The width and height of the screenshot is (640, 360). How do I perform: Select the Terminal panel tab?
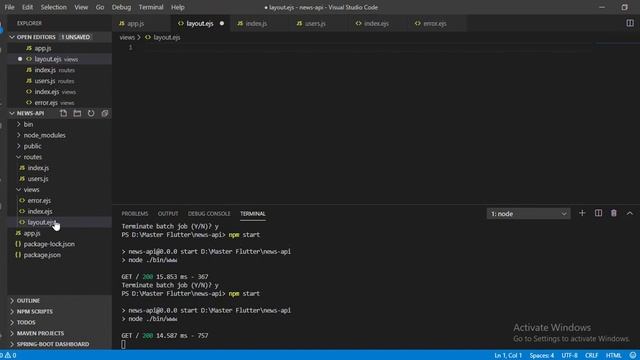click(253, 214)
